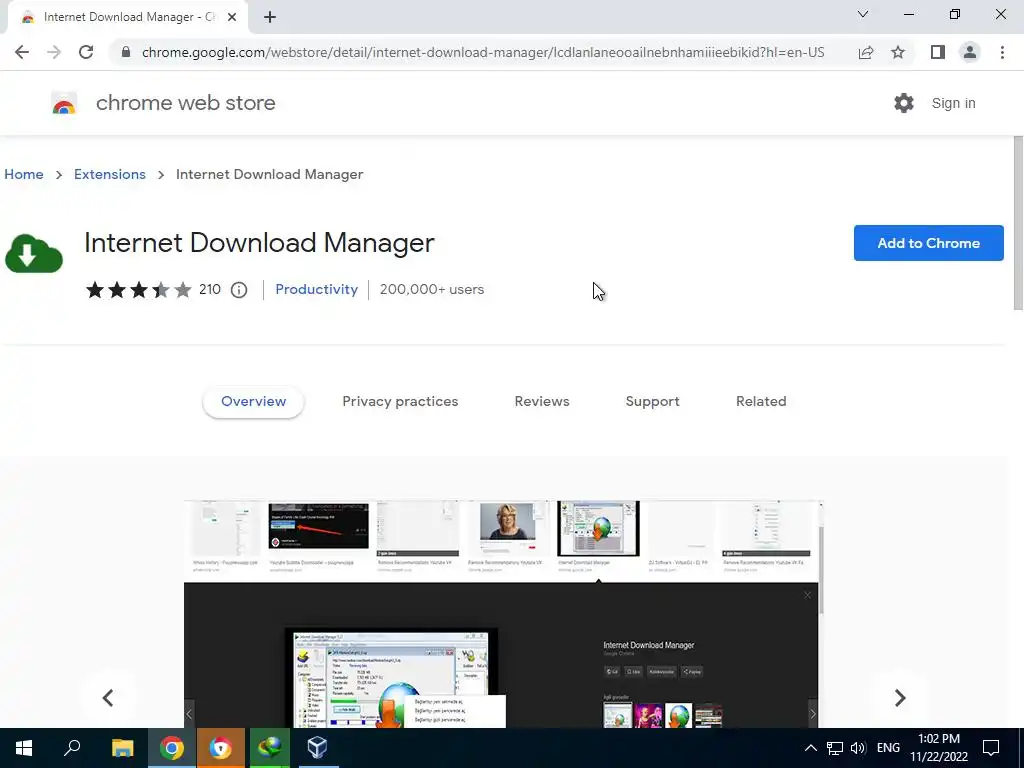Open the network status tray icon

[835, 748]
